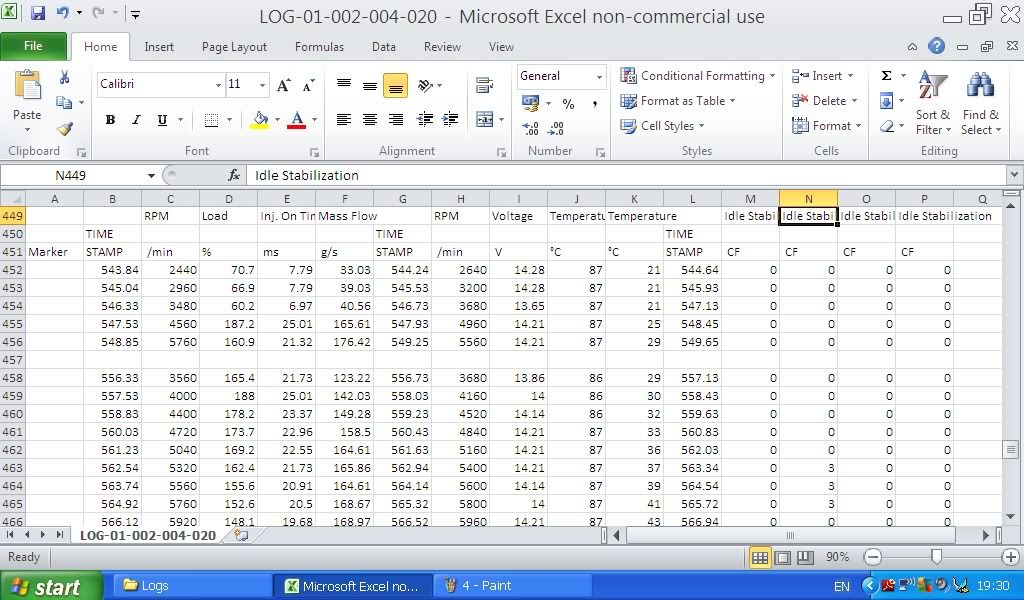Open the File menu button
1024x600 pixels.
[33, 46]
